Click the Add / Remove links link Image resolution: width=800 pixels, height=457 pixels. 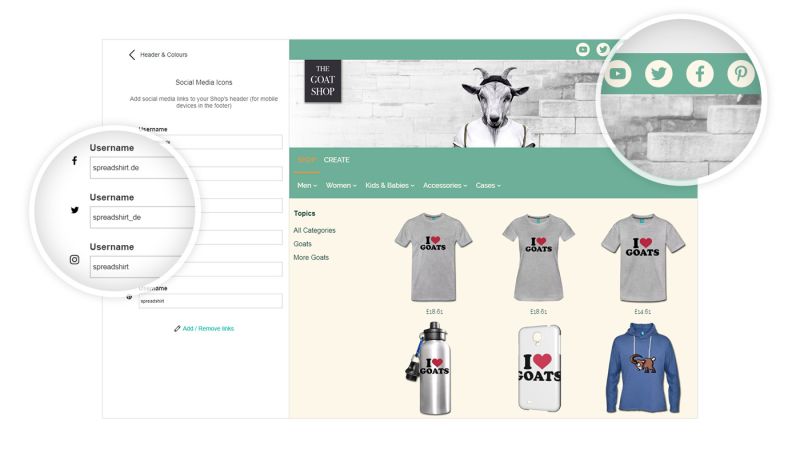click(204, 328)
